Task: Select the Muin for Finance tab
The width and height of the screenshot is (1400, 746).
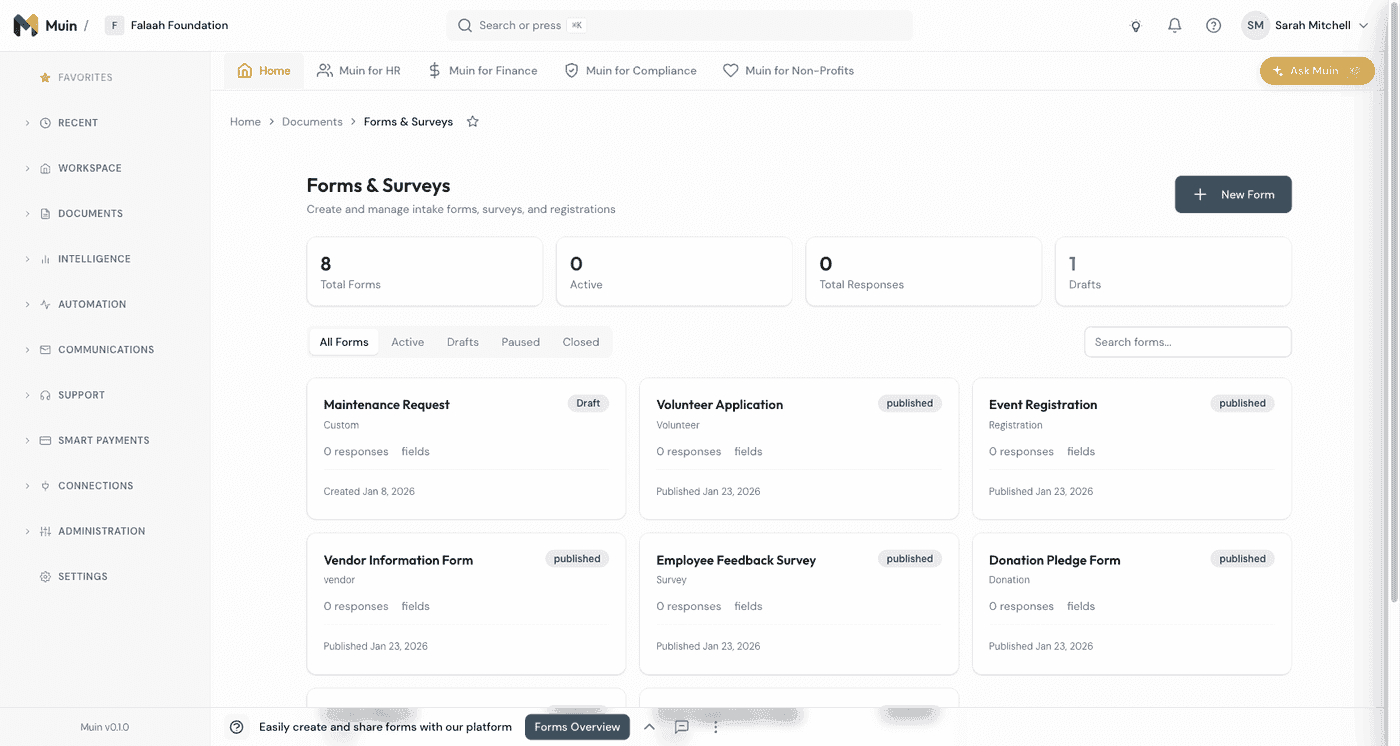Action: tap(482, 71)
